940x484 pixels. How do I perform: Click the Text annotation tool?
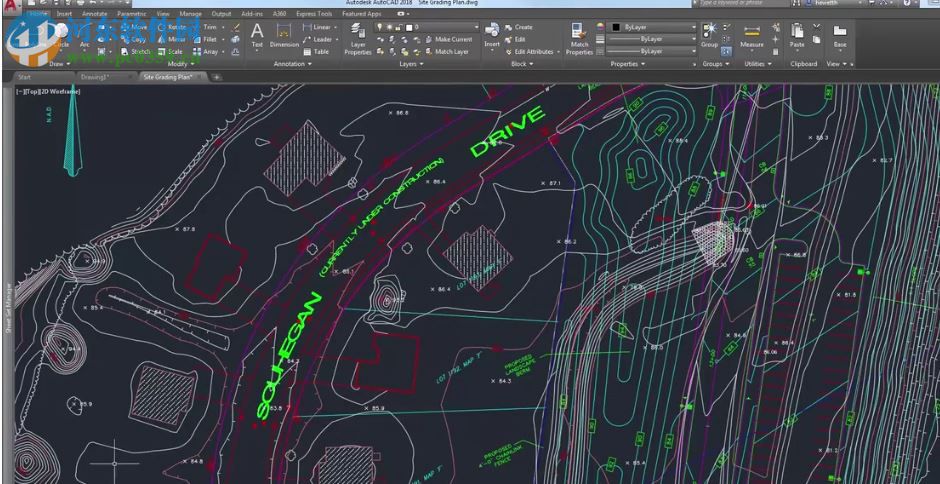click(257, 35)
